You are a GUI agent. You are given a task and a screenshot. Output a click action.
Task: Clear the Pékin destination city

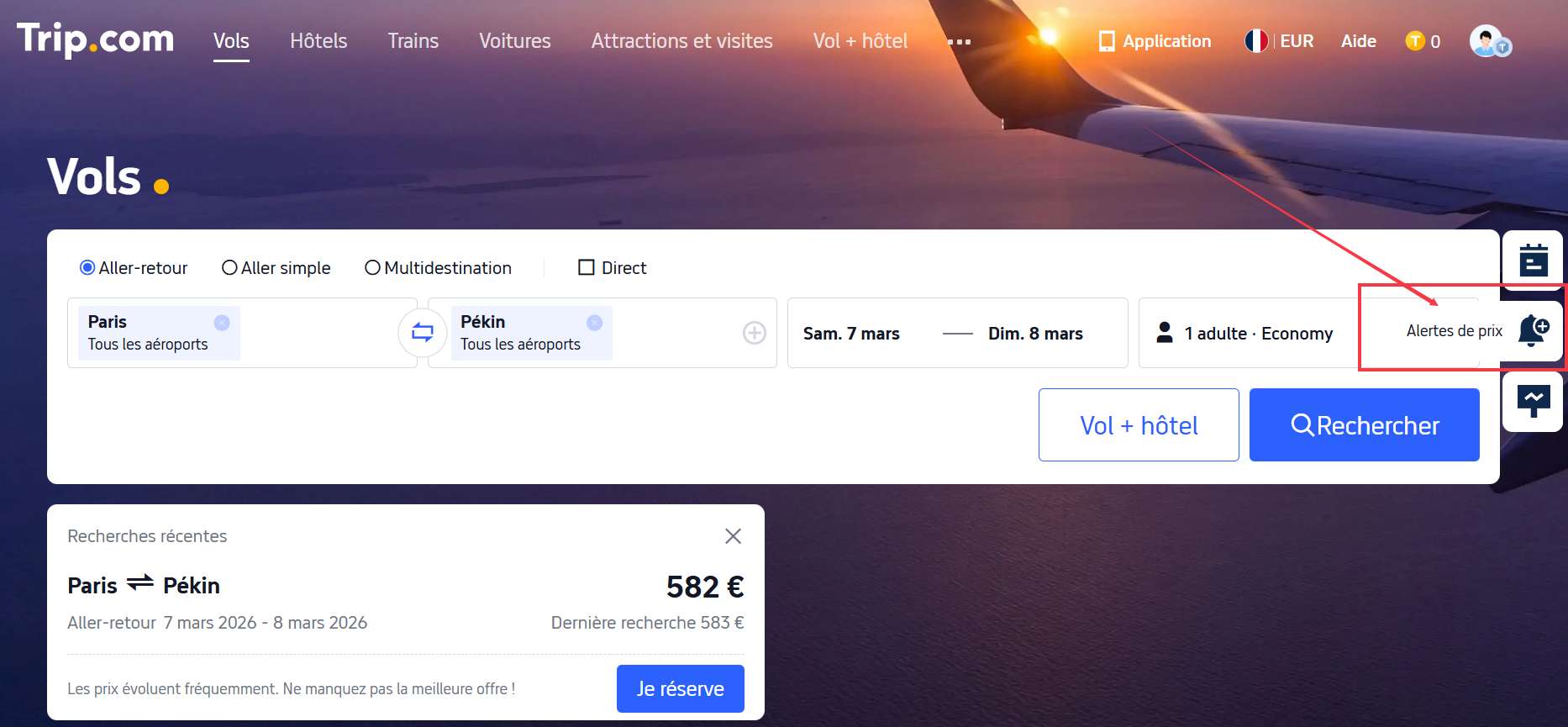point(594,323)
